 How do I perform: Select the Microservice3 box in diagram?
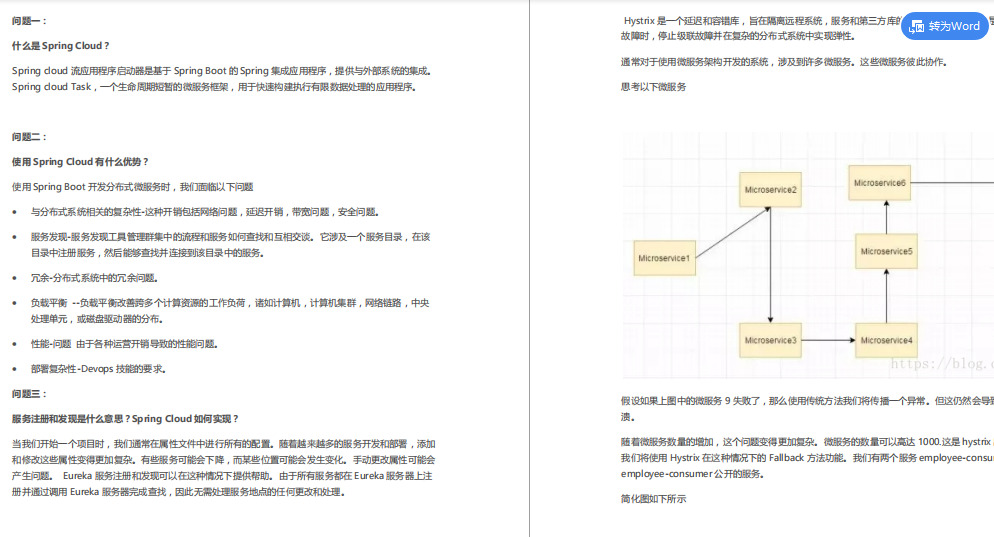(770, 340)
